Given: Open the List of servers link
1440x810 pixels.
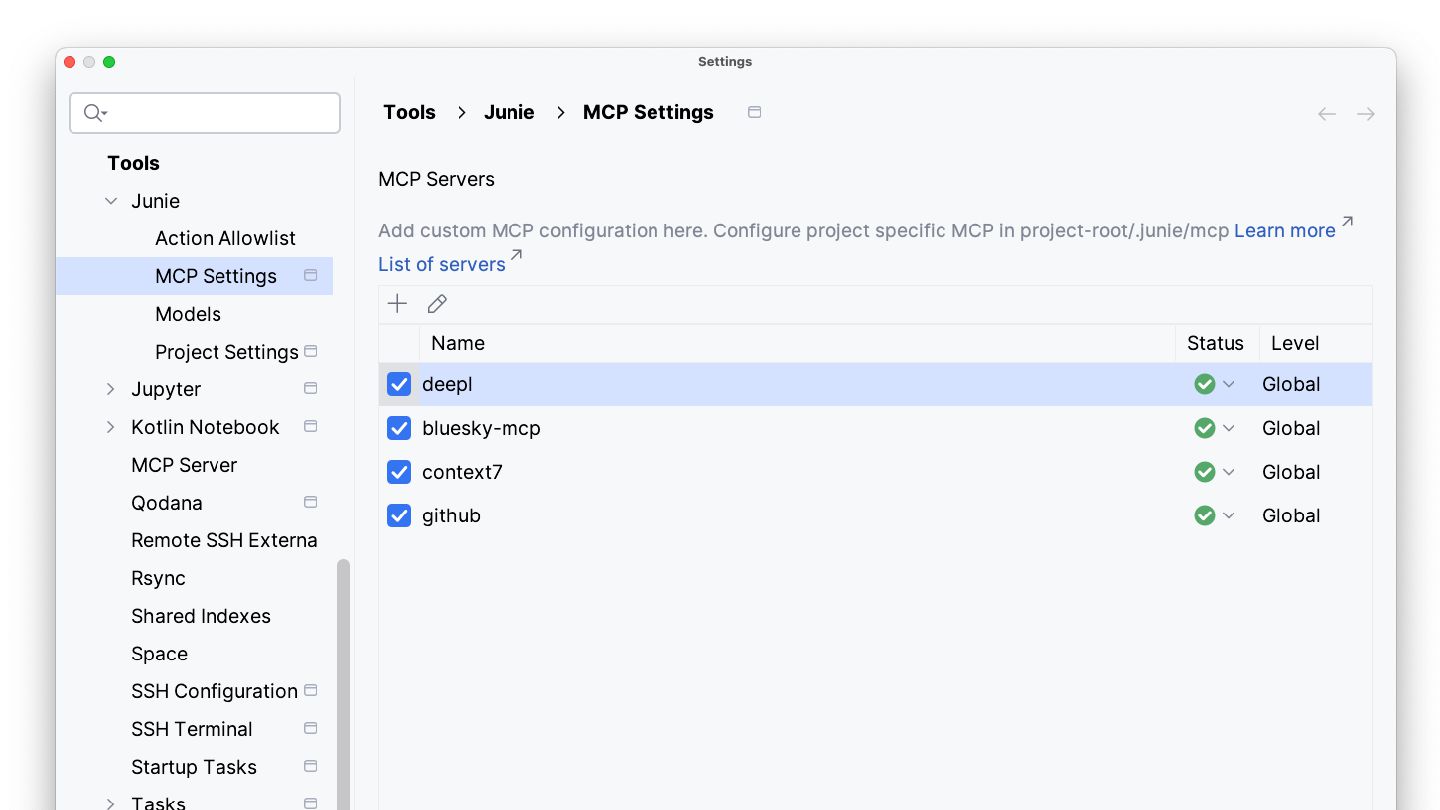Looking at the screenshot, I should (442, 264).
